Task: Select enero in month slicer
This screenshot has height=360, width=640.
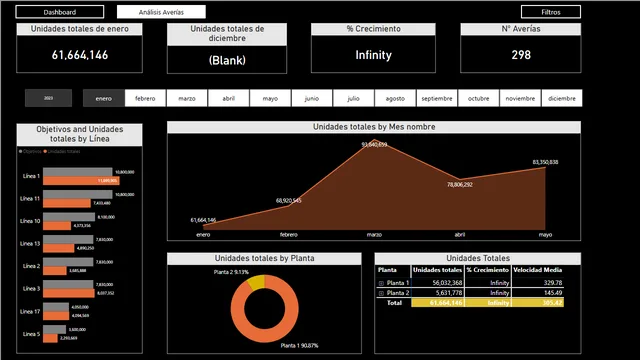Action: [104, 98]
